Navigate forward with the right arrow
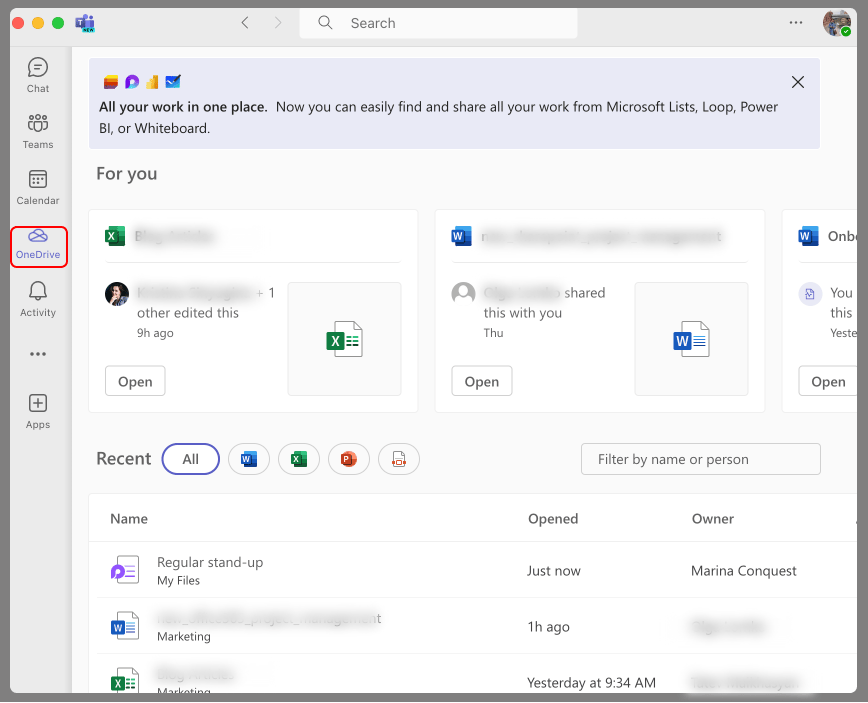 [x=278, y=23]
